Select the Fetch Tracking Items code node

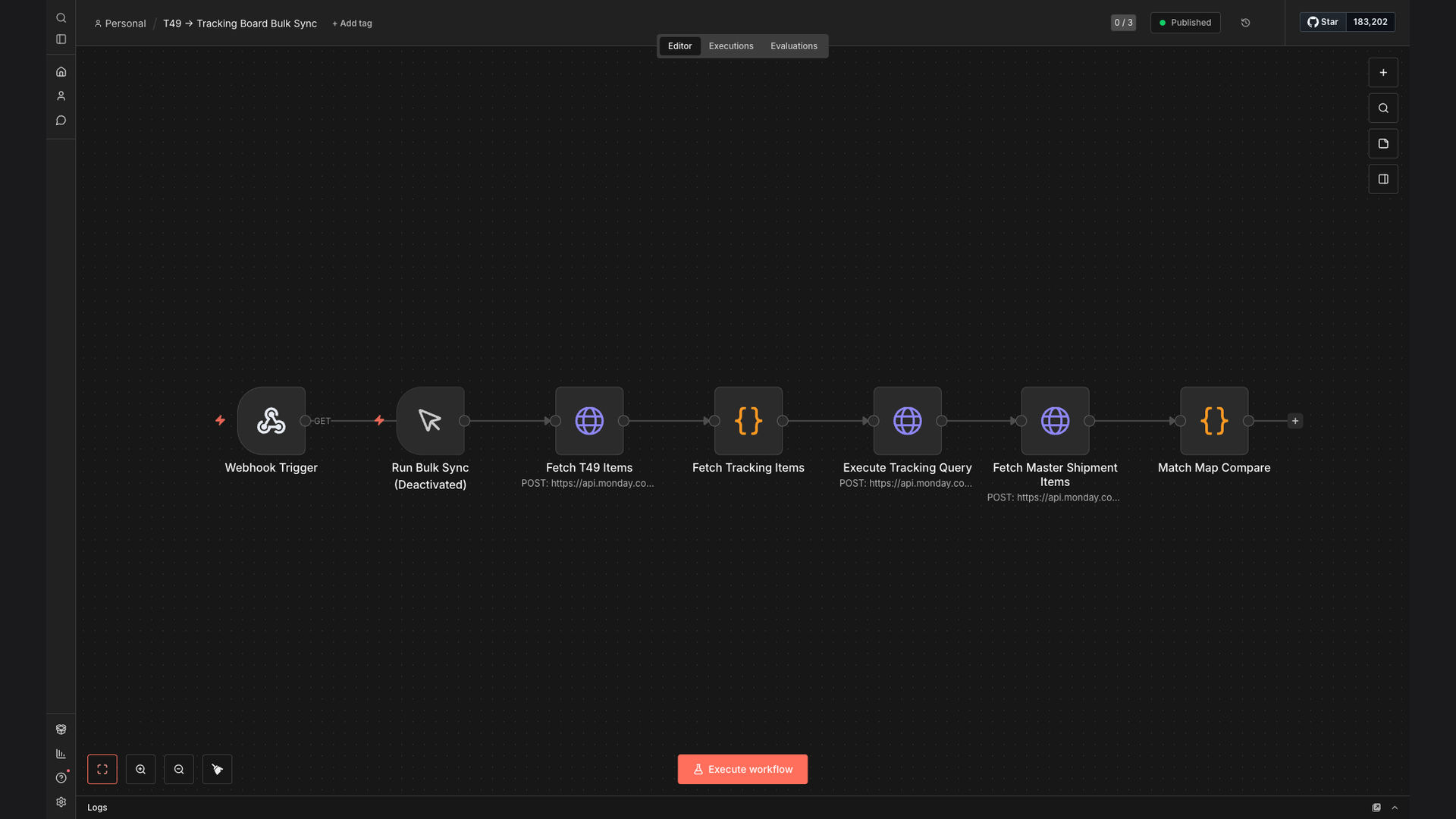[748, 421]
